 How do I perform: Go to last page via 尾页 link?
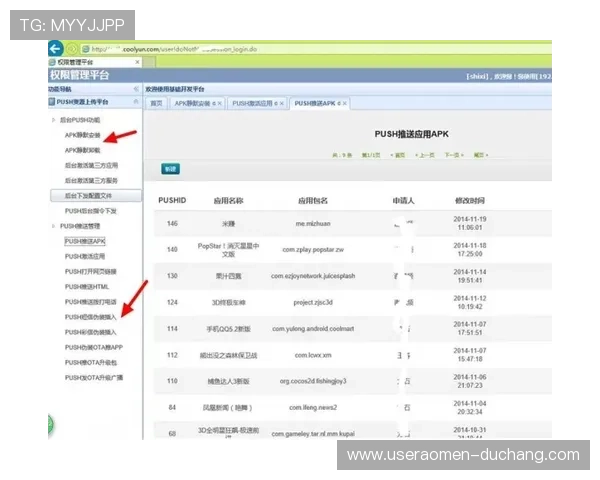481,155
